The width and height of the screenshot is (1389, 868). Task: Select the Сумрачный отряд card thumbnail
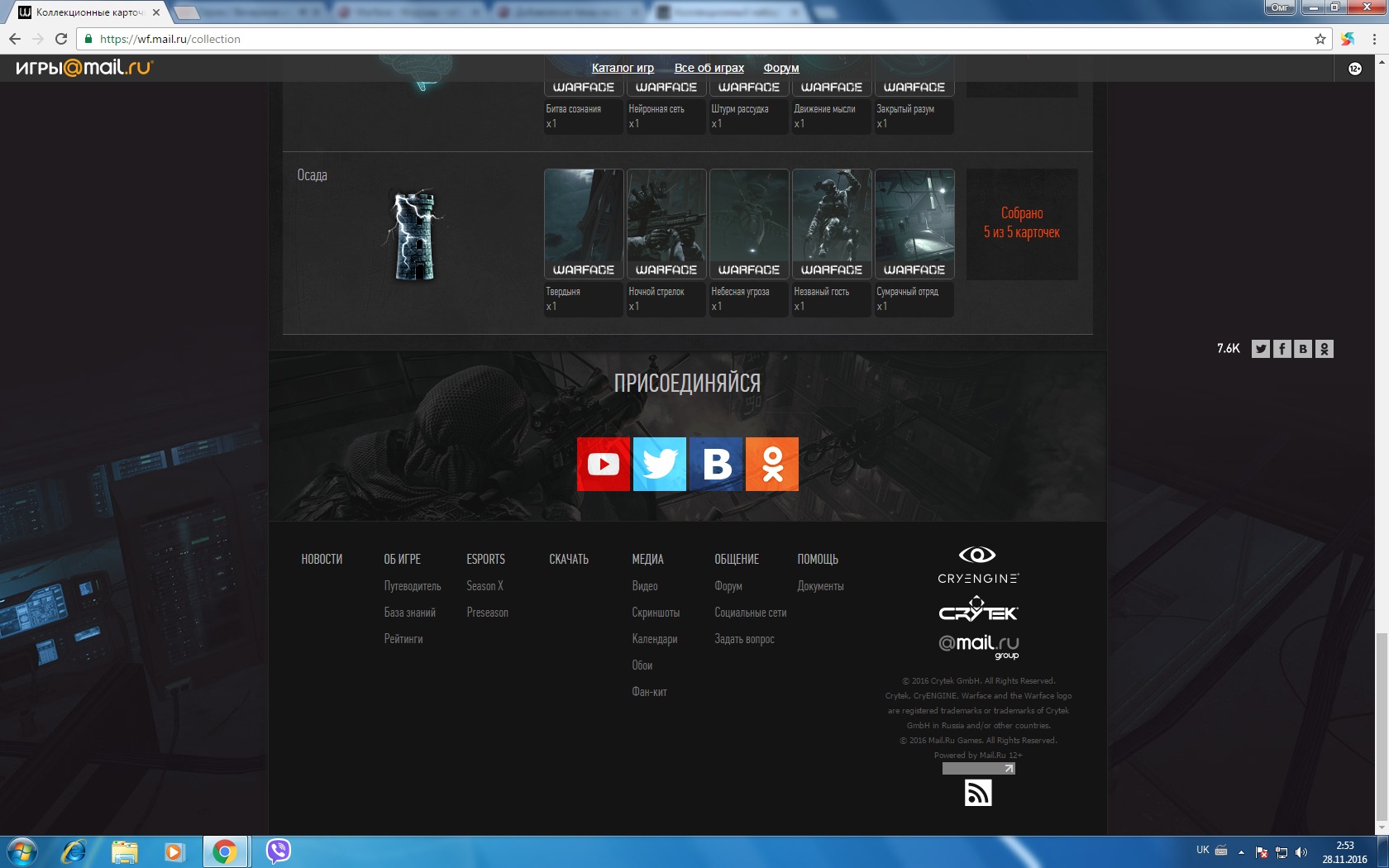click(914, 224)
